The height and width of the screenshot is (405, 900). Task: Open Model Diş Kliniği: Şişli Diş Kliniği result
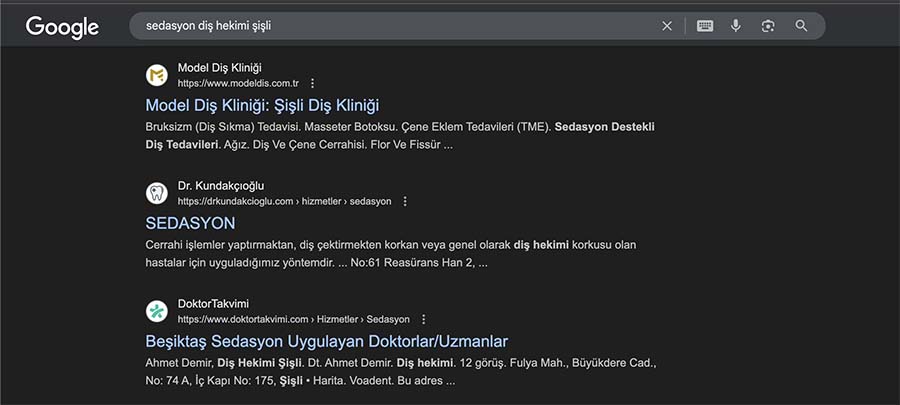(262, 106)
